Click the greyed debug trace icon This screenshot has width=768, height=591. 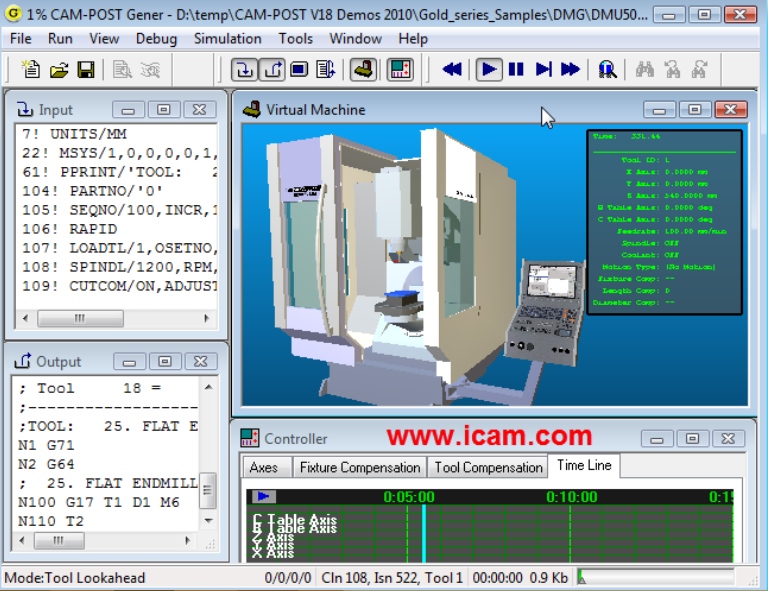click(150, 70)
